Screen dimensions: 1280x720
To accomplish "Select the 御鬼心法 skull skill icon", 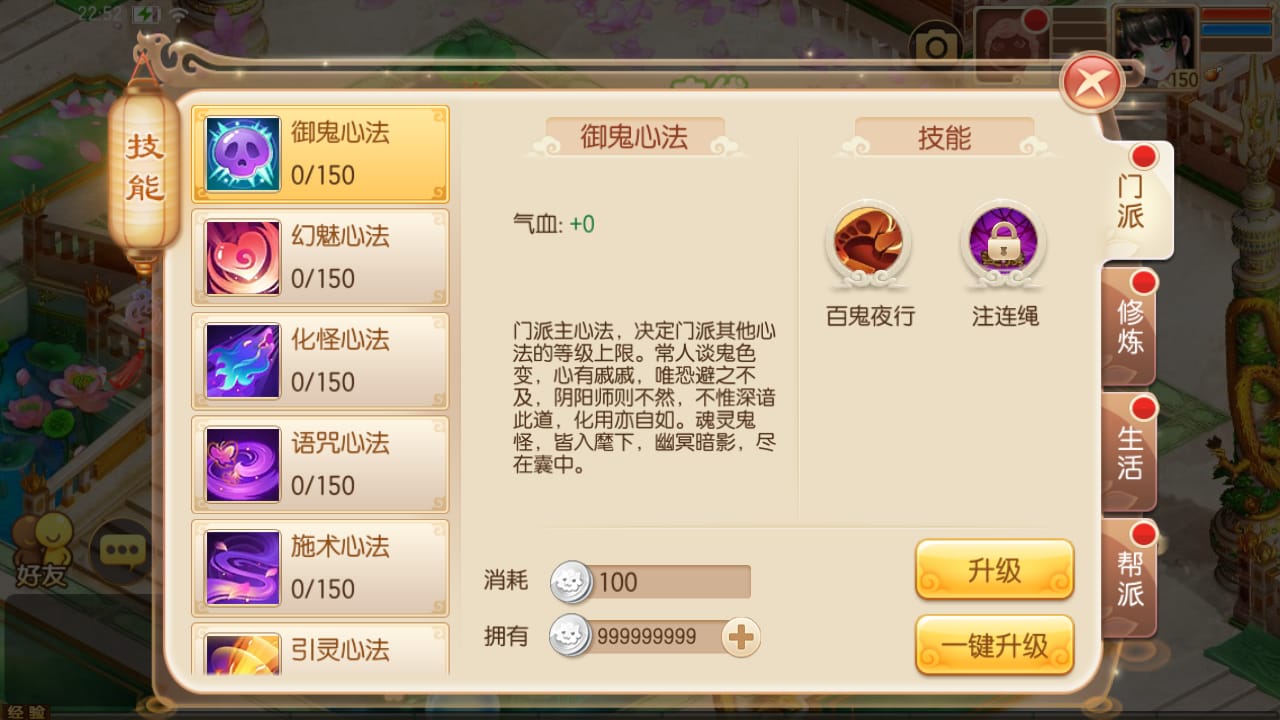I will click(x=243, y=154).
